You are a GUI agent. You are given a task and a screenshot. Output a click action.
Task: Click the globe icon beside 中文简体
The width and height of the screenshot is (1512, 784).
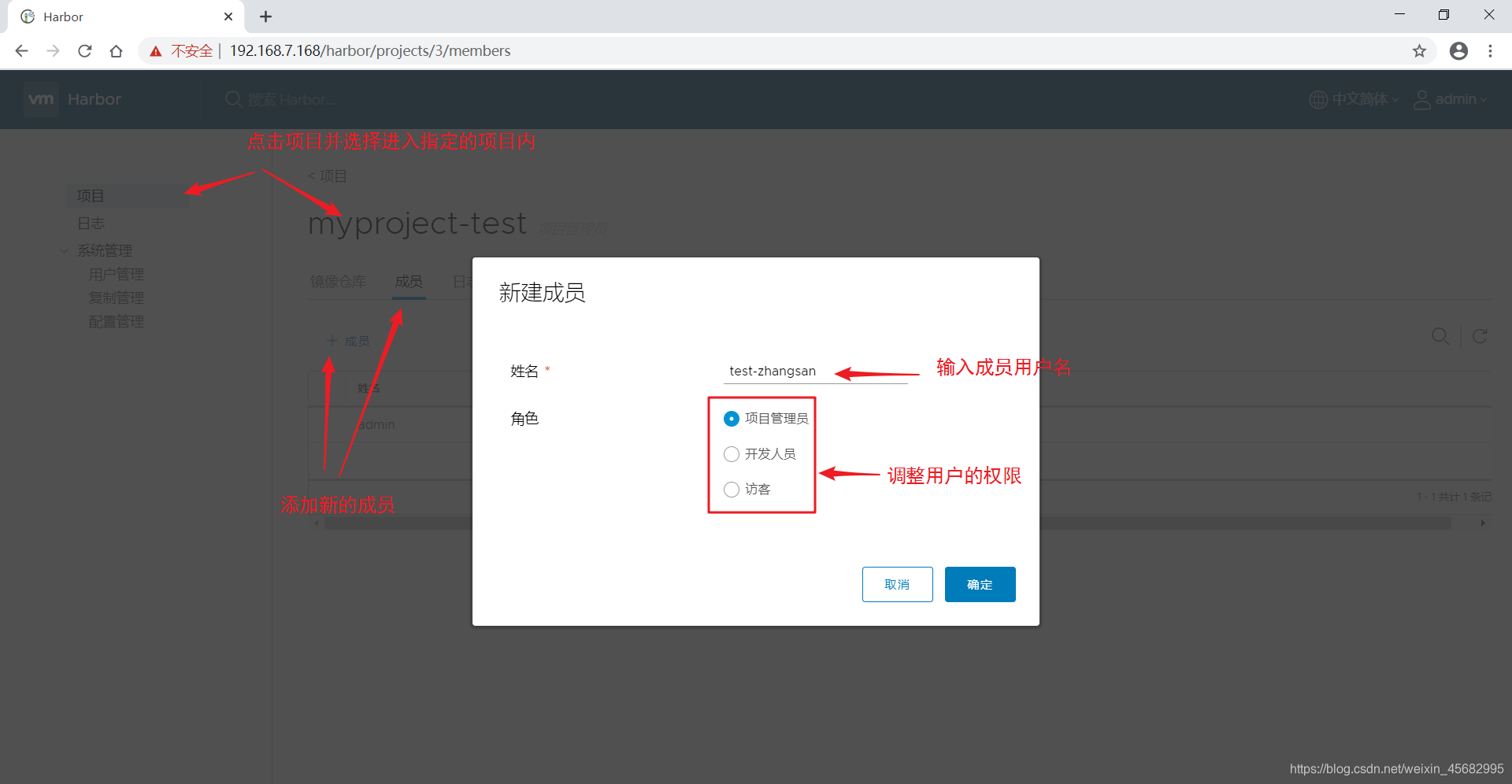[x=1318, y=100]
